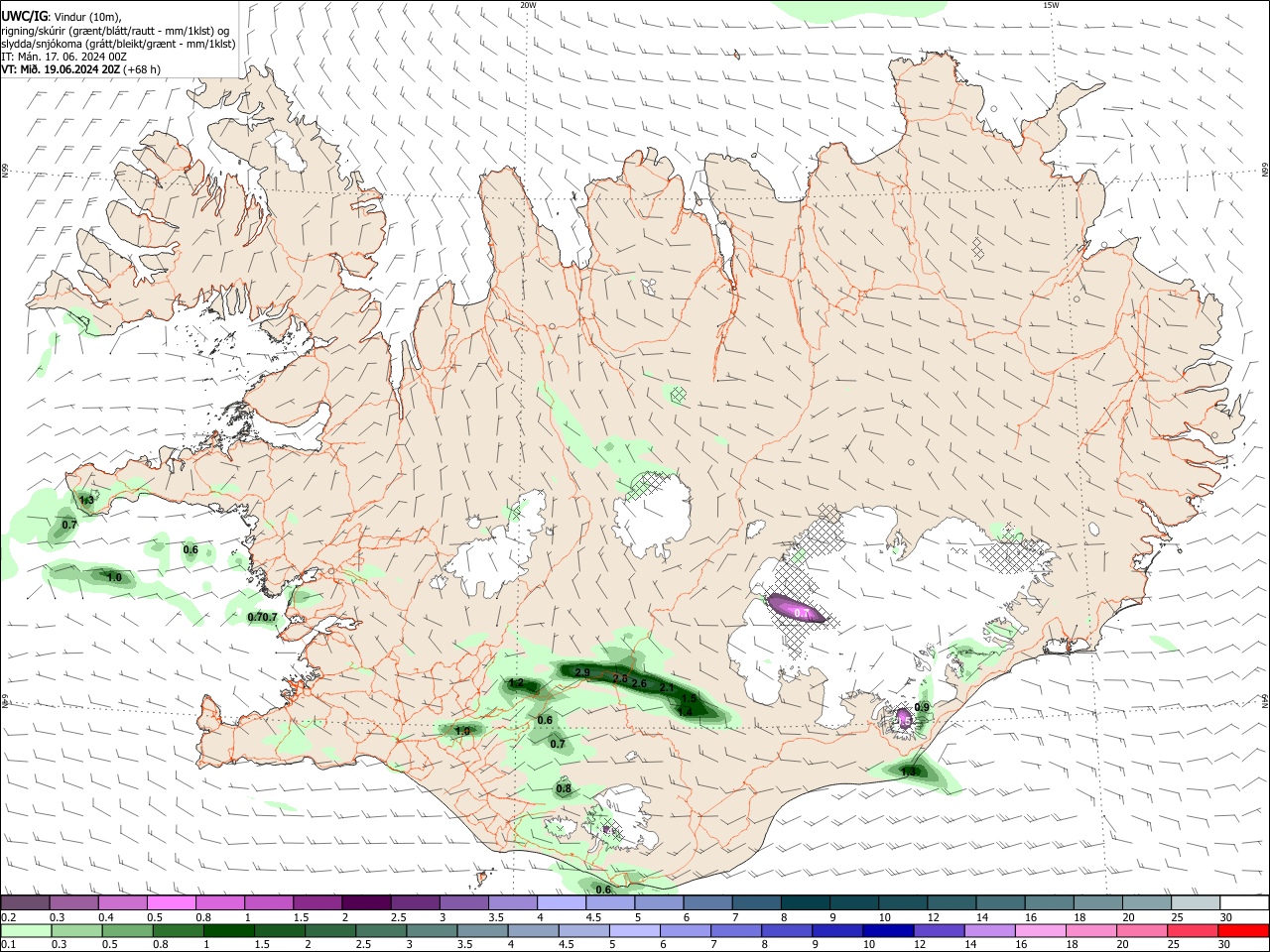1270x952 pixels.
Task: Select the '0.70.7' value pair near the west coast
Action: click(262, 618)
